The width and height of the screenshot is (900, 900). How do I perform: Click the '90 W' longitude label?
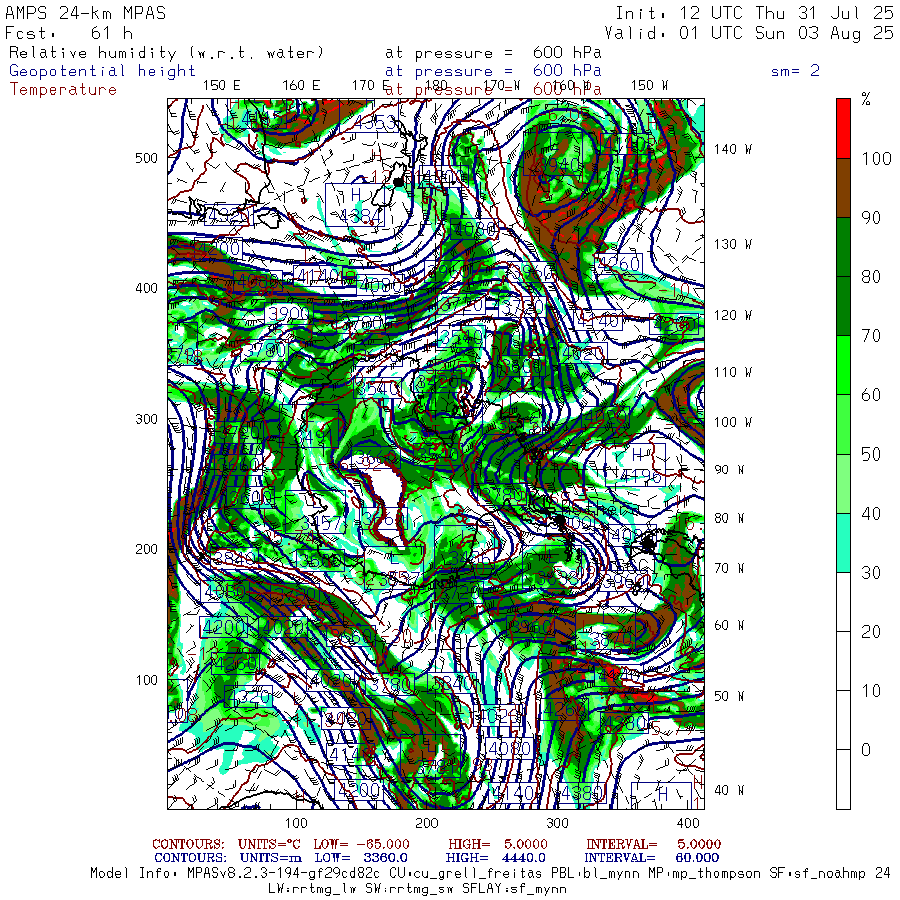coord(730,470)
